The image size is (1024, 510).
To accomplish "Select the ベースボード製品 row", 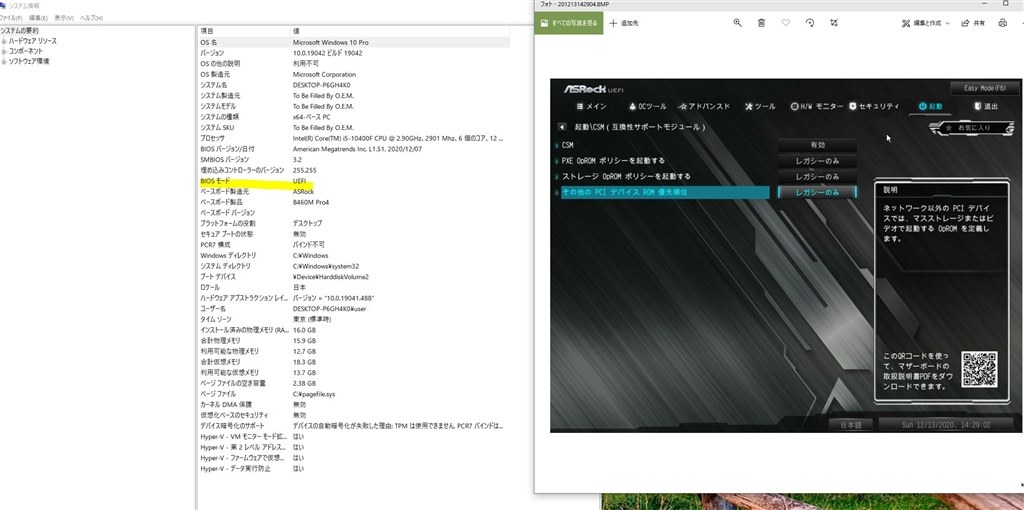I will 353,202.
